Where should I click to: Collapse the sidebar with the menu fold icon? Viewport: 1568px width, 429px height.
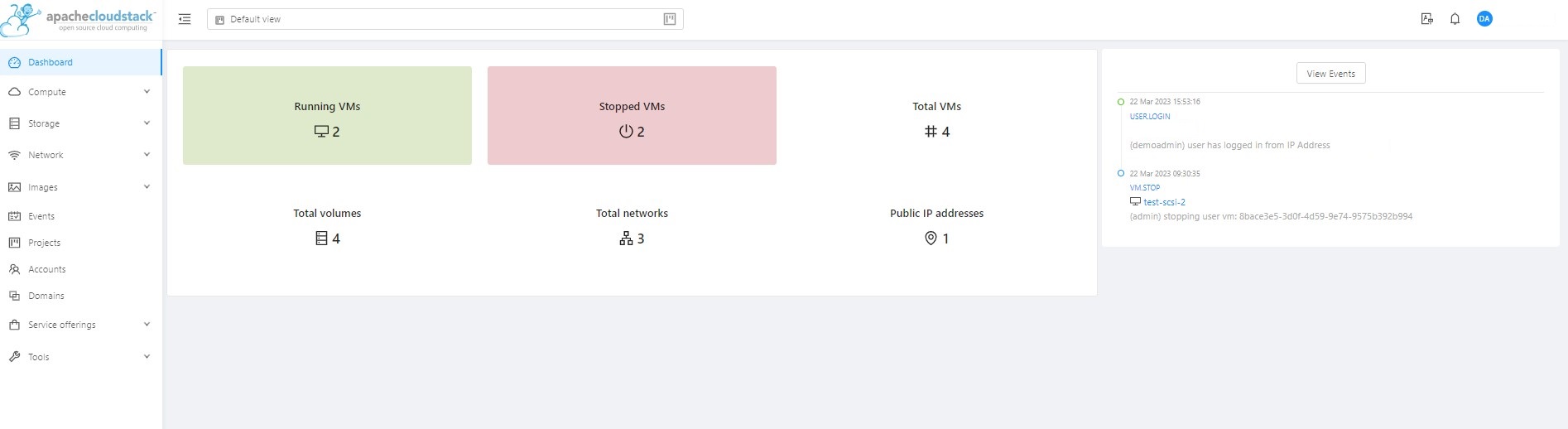click(185, 19)
